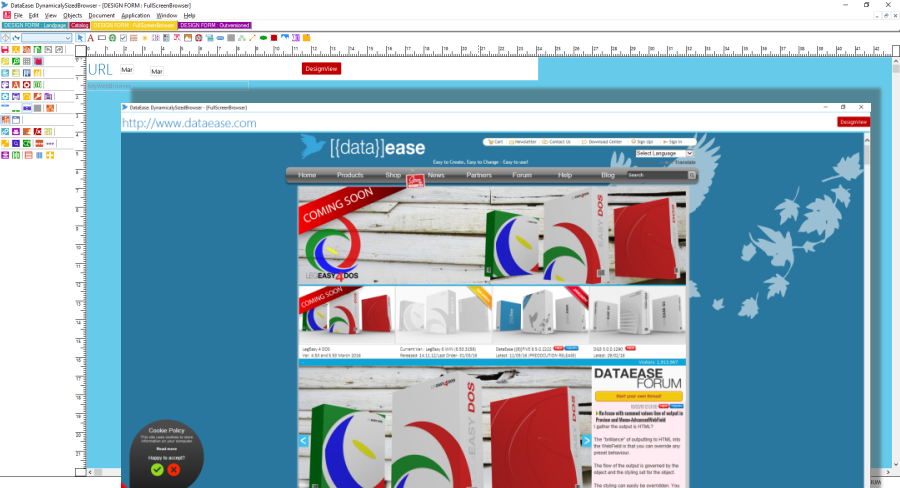This screenshot has height=488, width=900.
Task: Open the Application menu
Action: coord(135,16)
